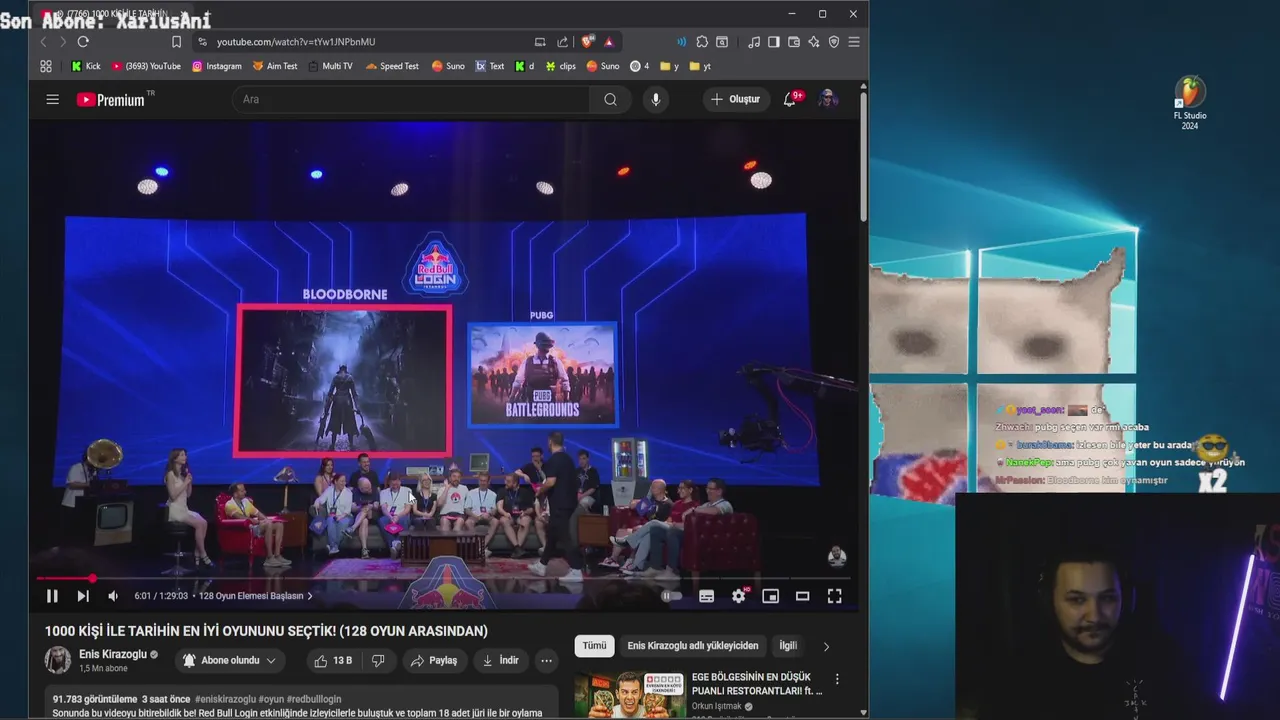The height and width of the screenshot is (720, 1280).
Task: Open the Oluştur create button
Action: (735, 99)
